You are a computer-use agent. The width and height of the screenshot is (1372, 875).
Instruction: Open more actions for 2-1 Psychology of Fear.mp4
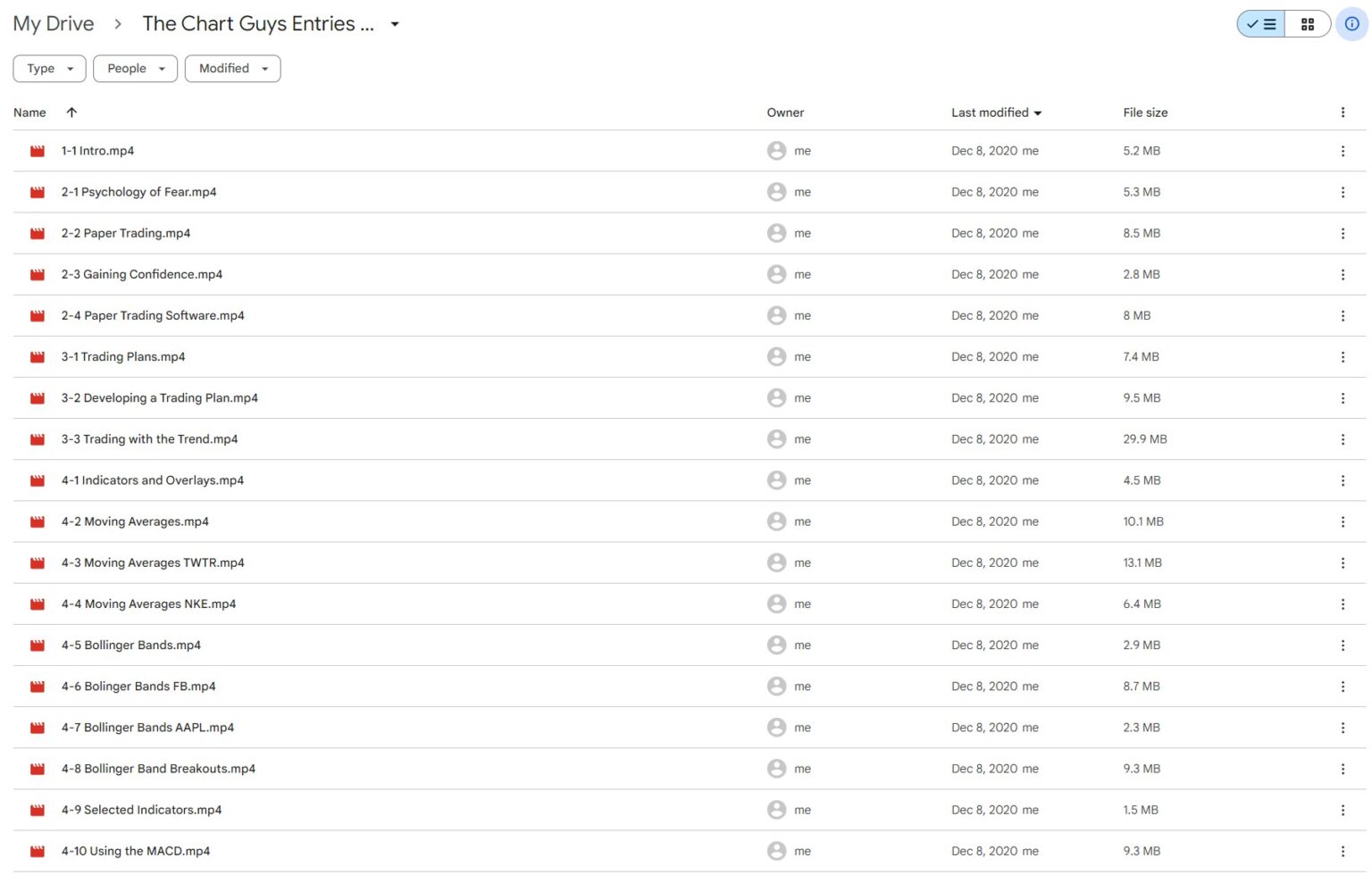click(x=1342, y=193)
